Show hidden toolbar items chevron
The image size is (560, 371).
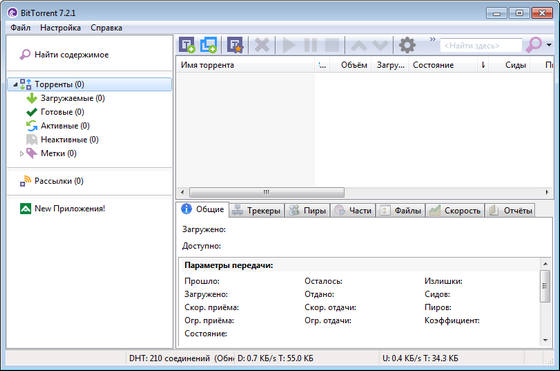click(432, 39)
